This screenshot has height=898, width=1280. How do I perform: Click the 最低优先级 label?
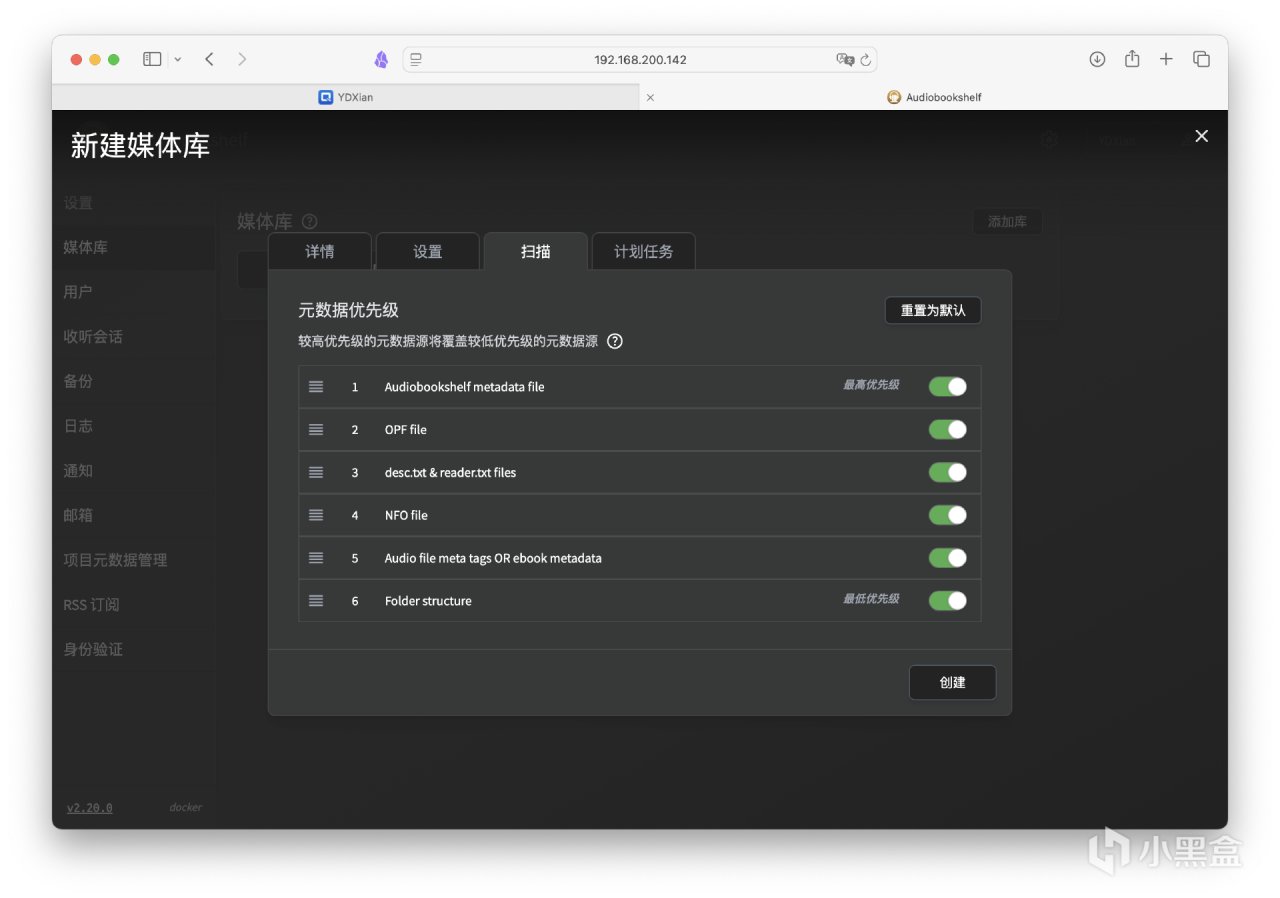pyautogui.click(x=871, y=599)
